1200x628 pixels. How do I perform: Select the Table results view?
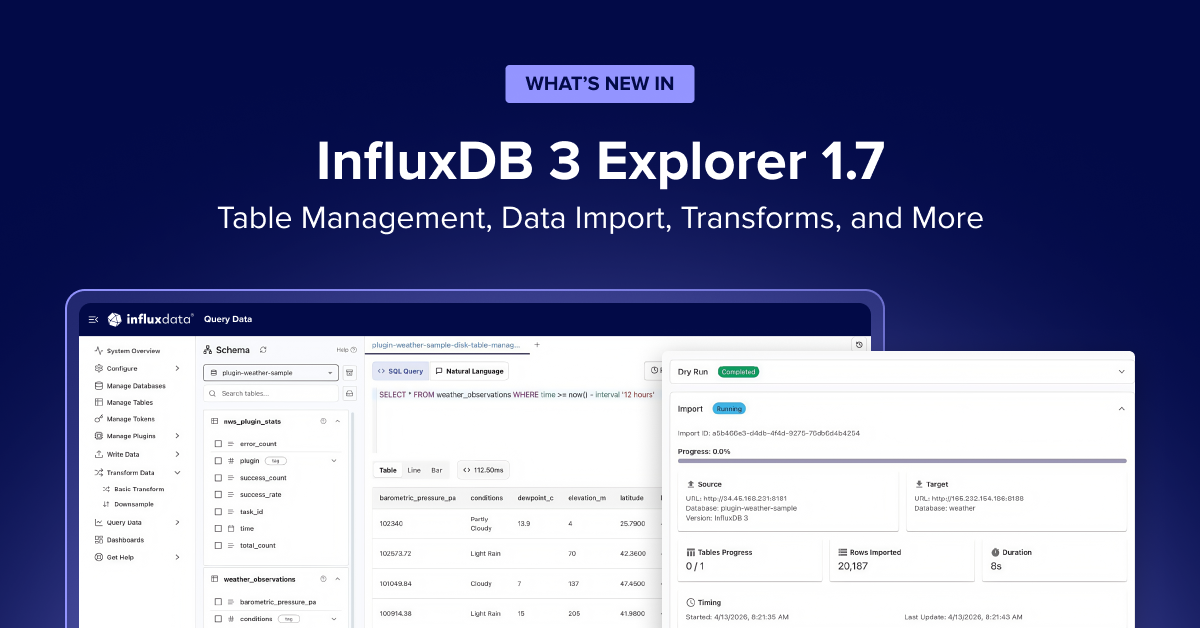(388, 469)
